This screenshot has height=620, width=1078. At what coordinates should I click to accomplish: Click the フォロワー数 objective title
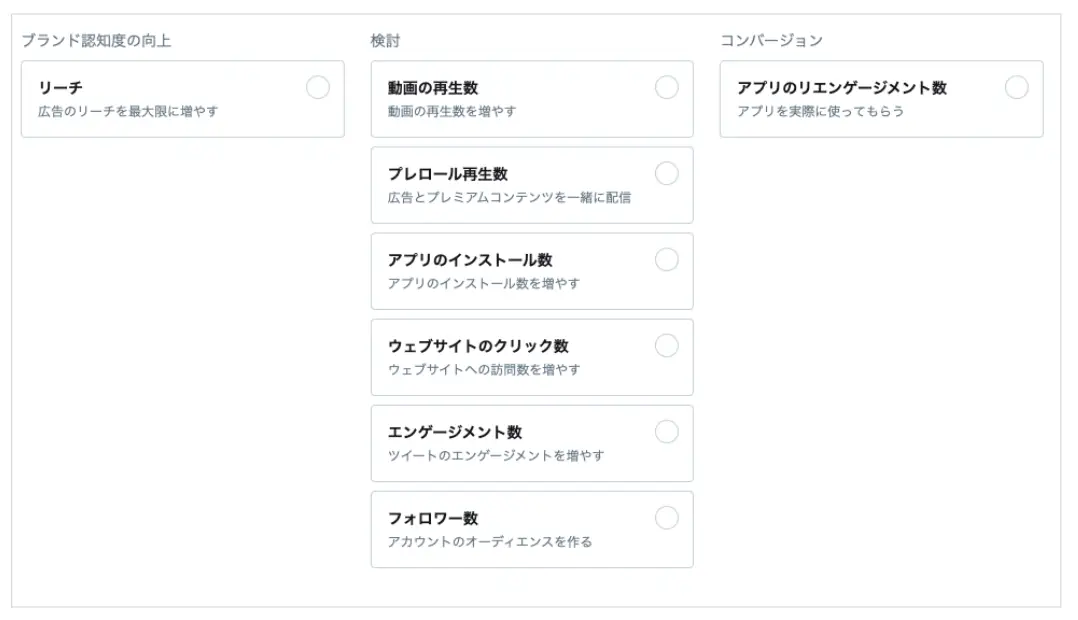pos(433,518)
